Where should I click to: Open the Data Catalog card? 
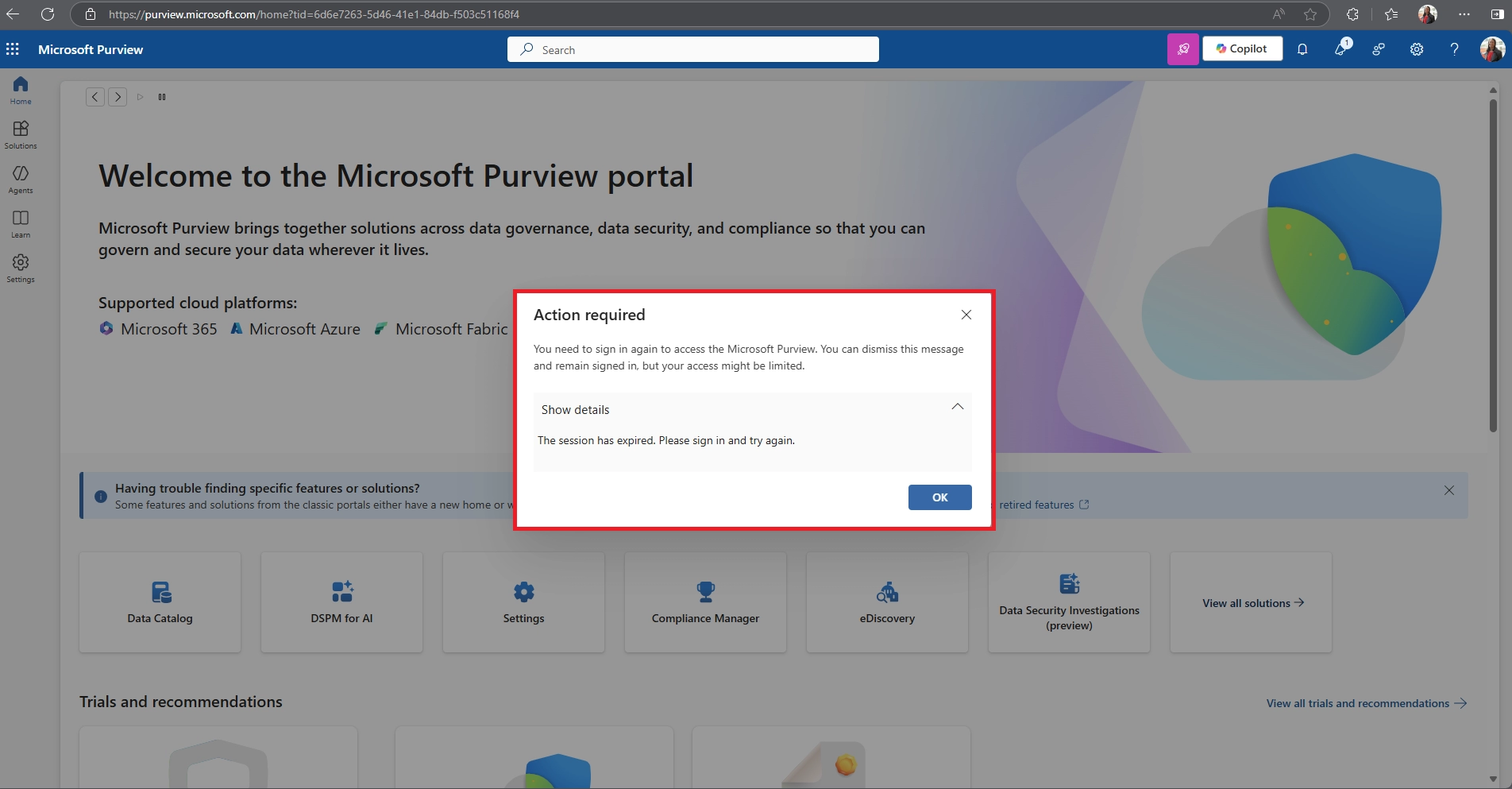(160, 602)
